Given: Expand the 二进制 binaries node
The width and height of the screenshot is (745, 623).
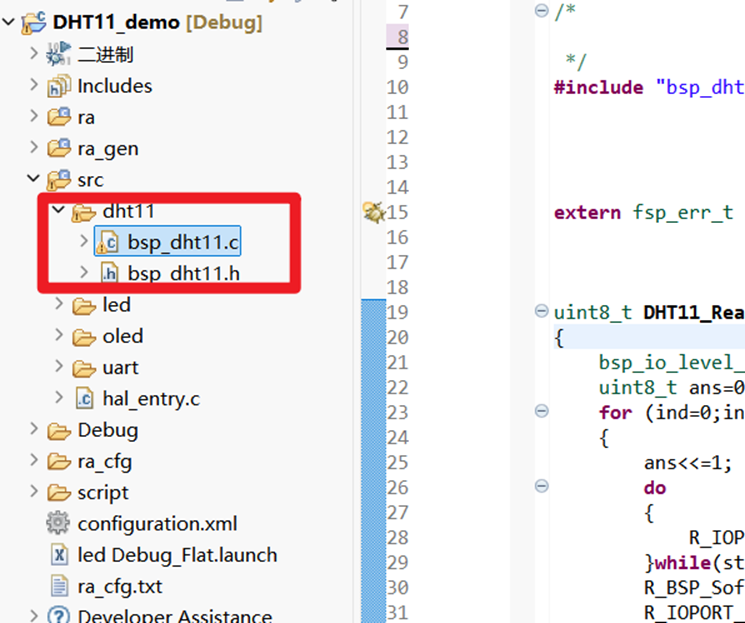Looking at the screenshot, I should 33,53.
